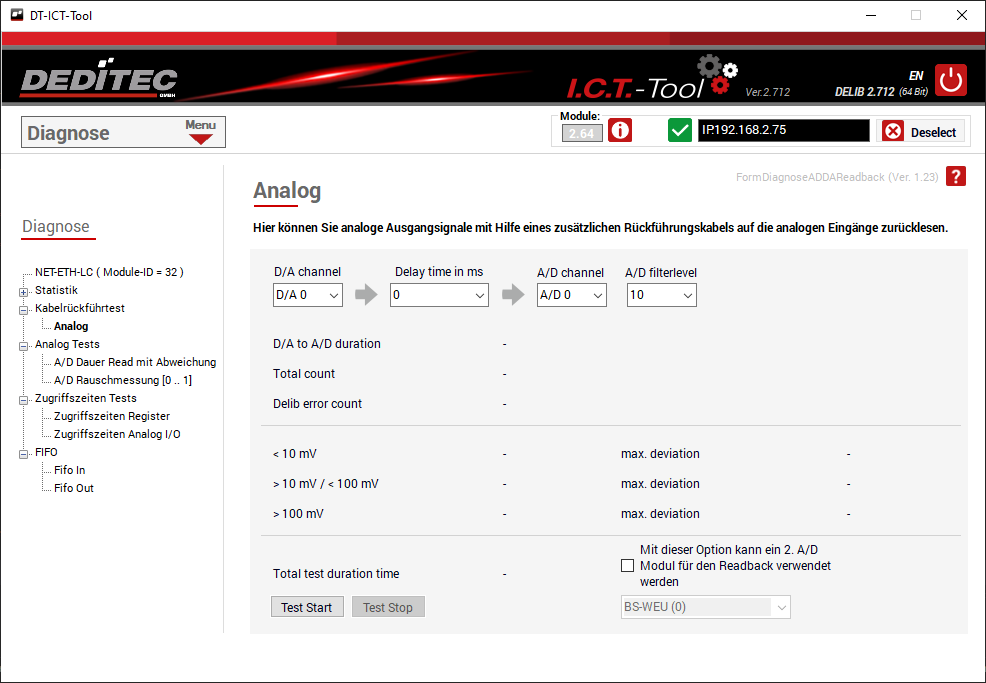Click the green connection checkmark icon

[680, 131]
